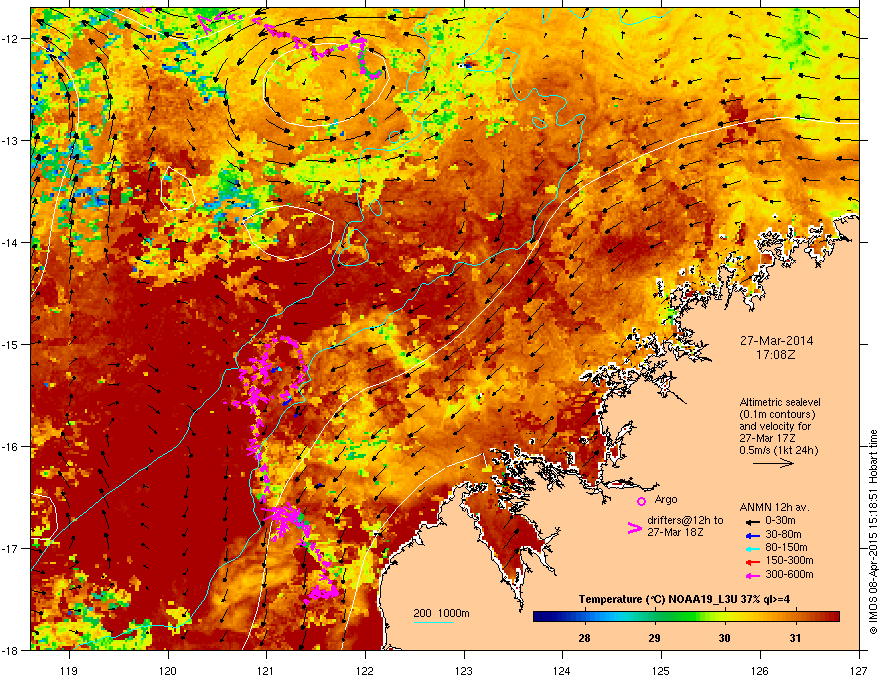Click the 28 color bar tick label
This screenshot has width=880, height=680.
coord(584,638)
